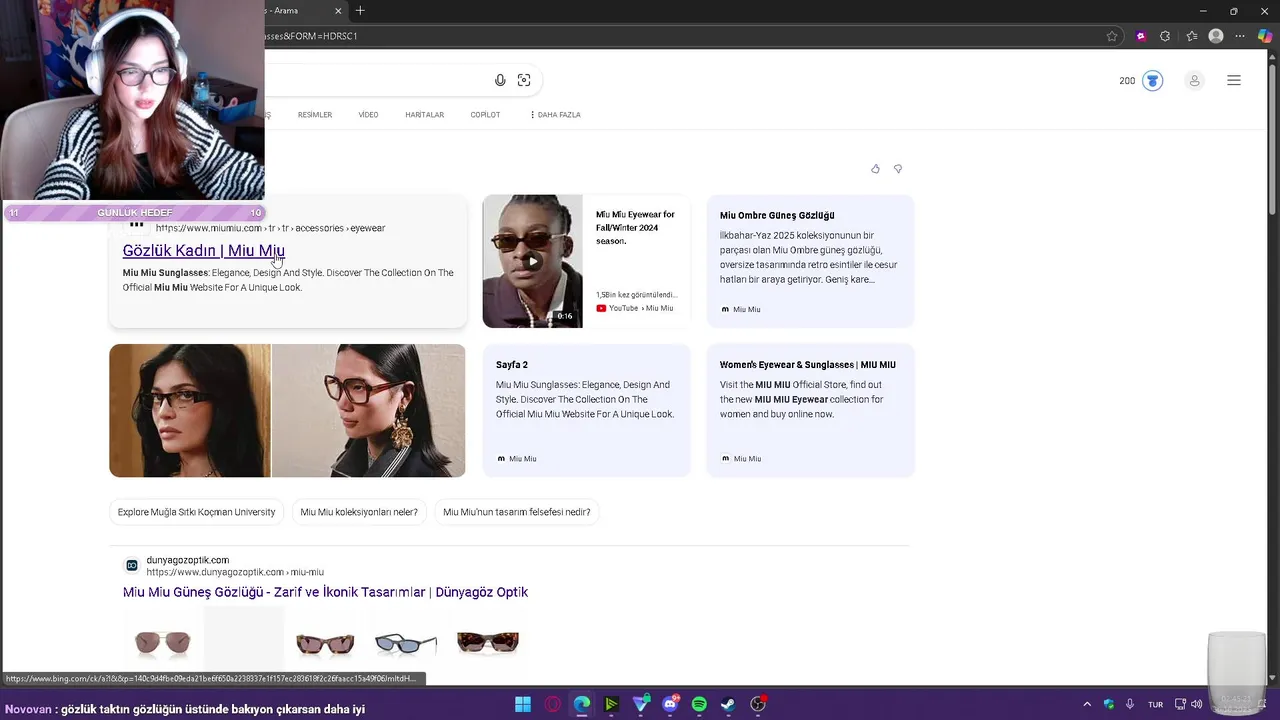Open browser profile avatar

[1216, 36]
